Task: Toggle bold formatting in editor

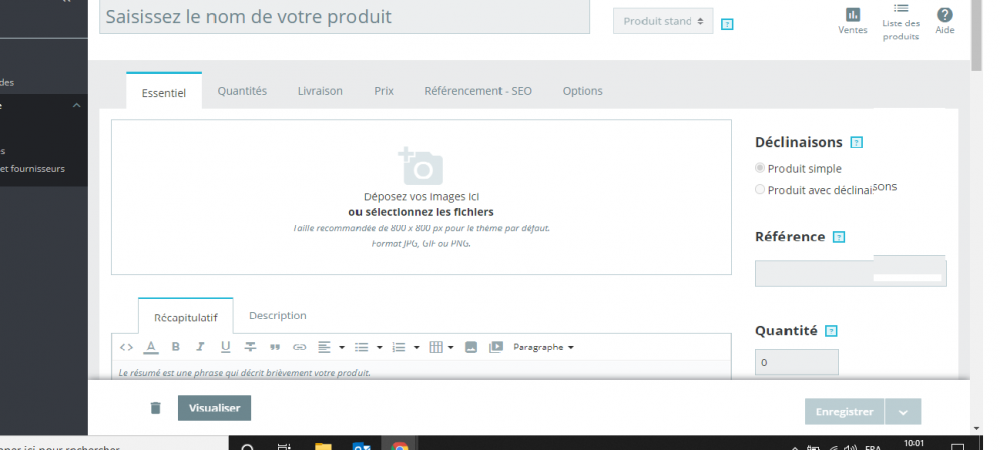Action: point(175,347)
